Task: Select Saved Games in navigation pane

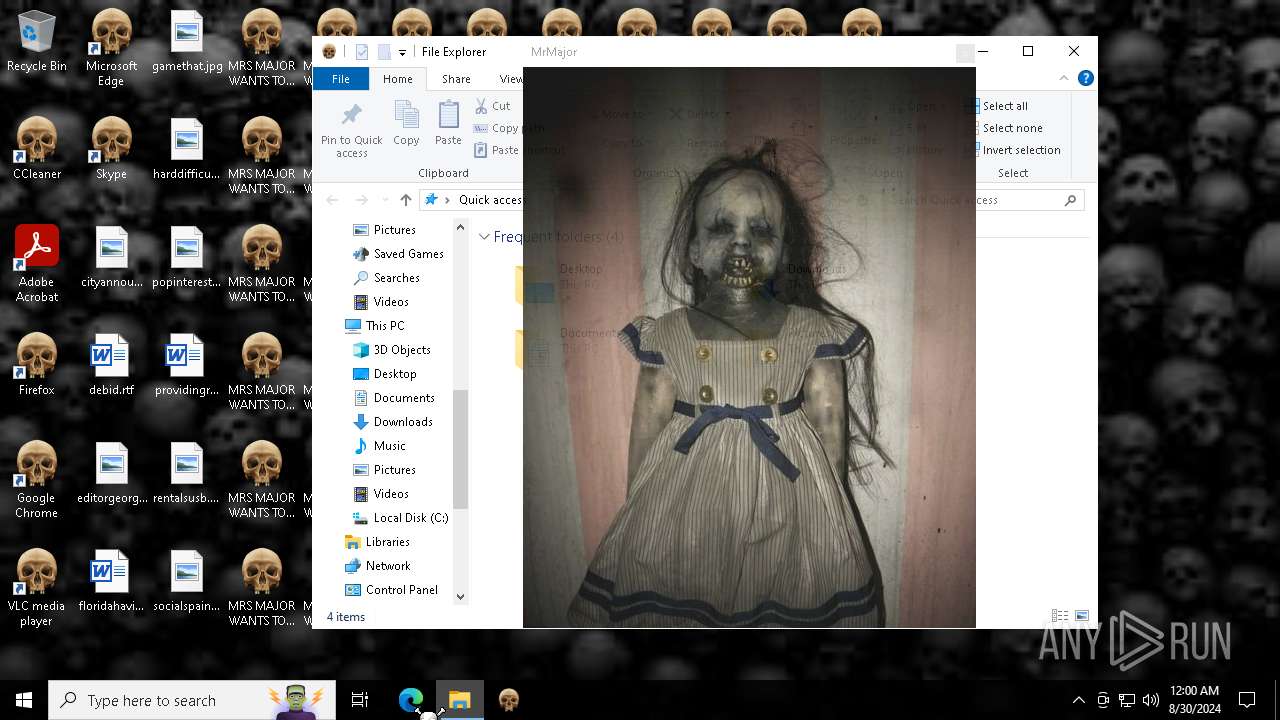Action: point(397,254)
